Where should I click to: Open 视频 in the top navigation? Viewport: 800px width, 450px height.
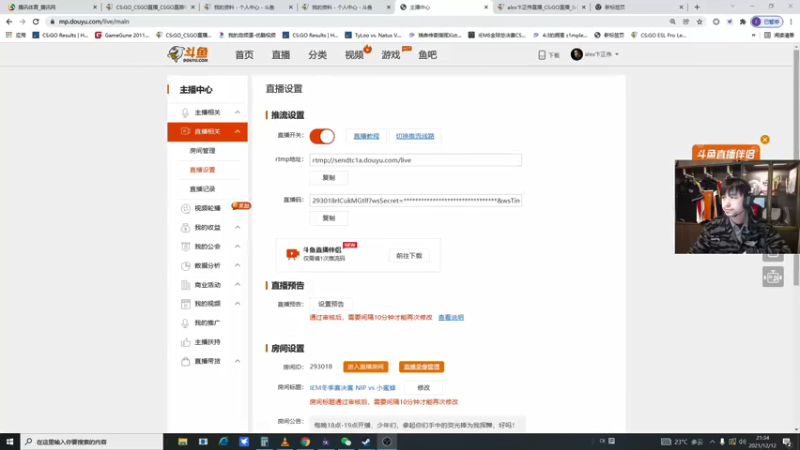(354, 55)
